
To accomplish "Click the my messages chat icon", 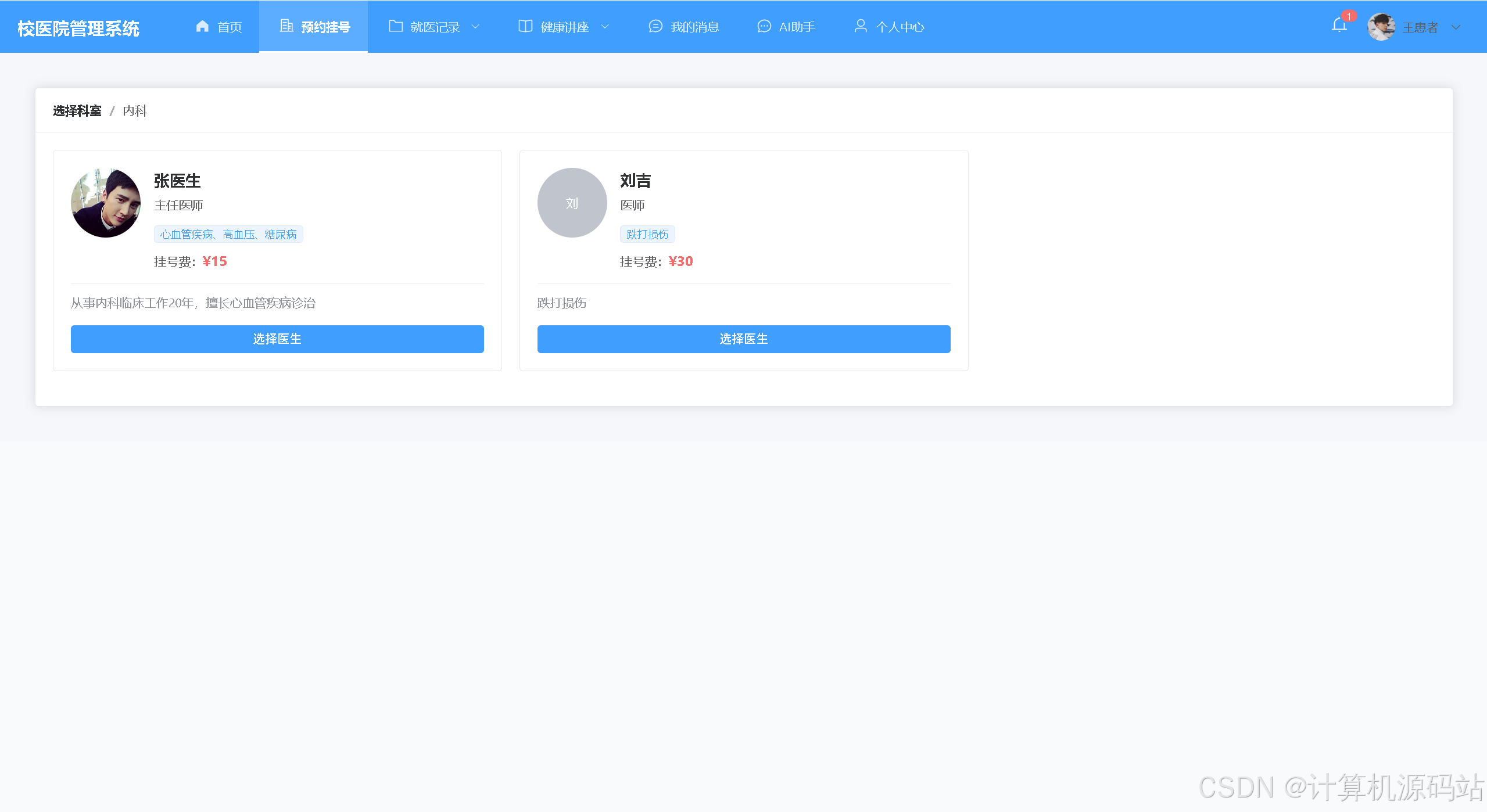I will coord(655,26).
